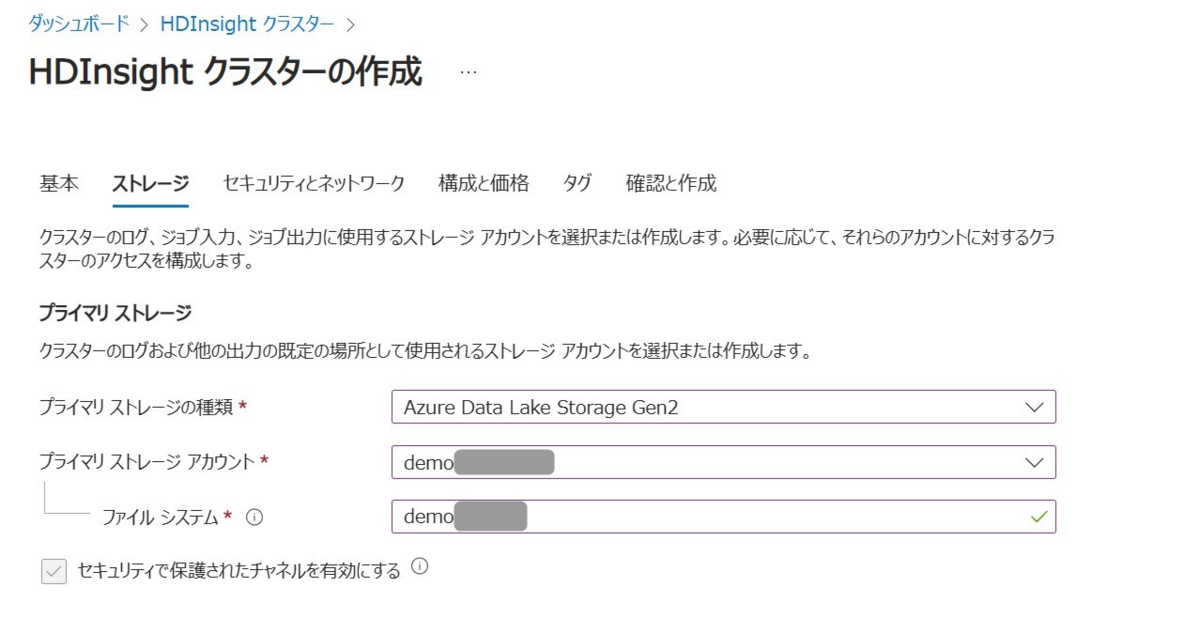The width and height of the screenshot is (1200, 618).
Task: Open the ellipsis more options next to title
Action: pos(469,72)
